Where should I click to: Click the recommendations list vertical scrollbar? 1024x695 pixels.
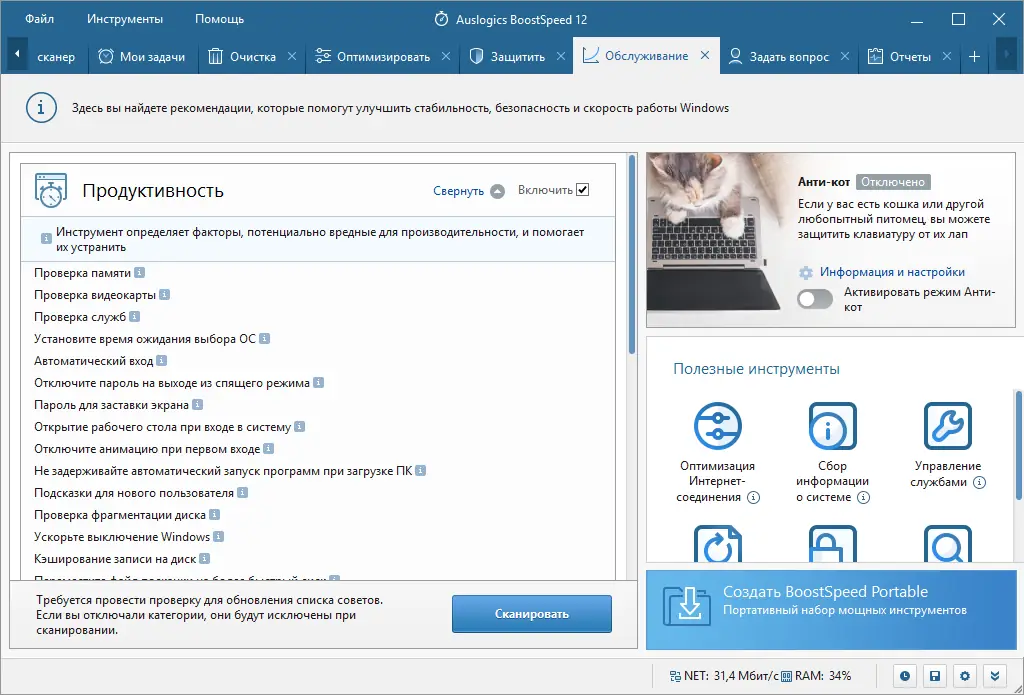[632, 255]
